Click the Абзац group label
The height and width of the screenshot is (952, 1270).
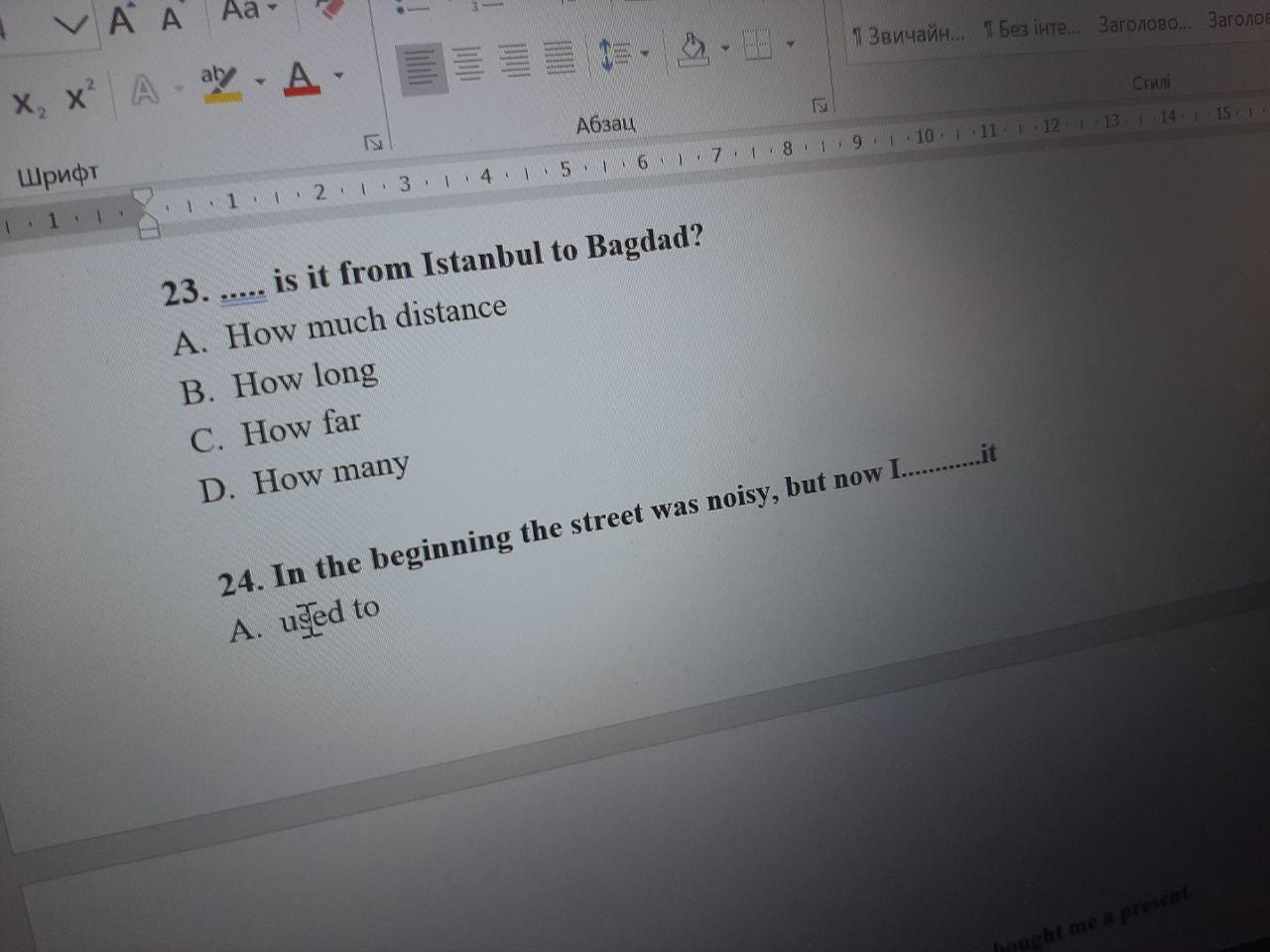click(605, 124)
